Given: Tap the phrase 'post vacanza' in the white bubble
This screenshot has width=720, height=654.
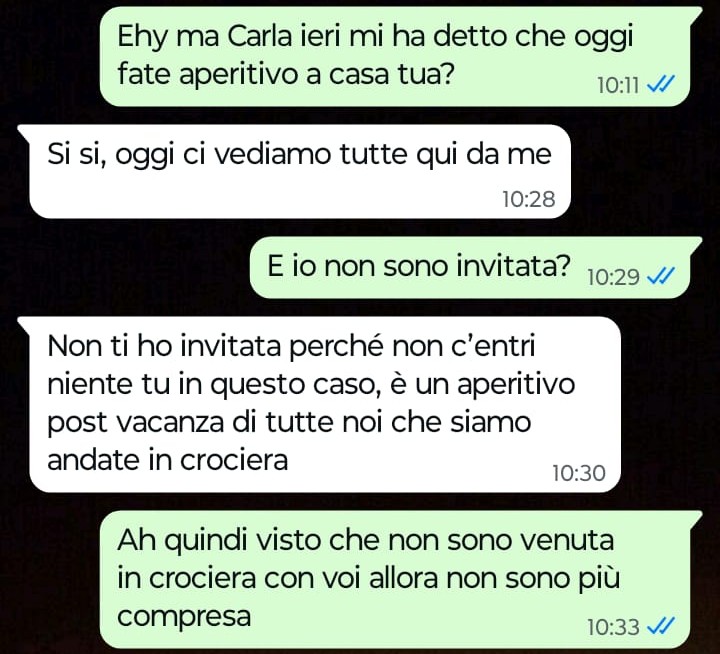Looking at the screenshot, I should [x=135, y=423].
